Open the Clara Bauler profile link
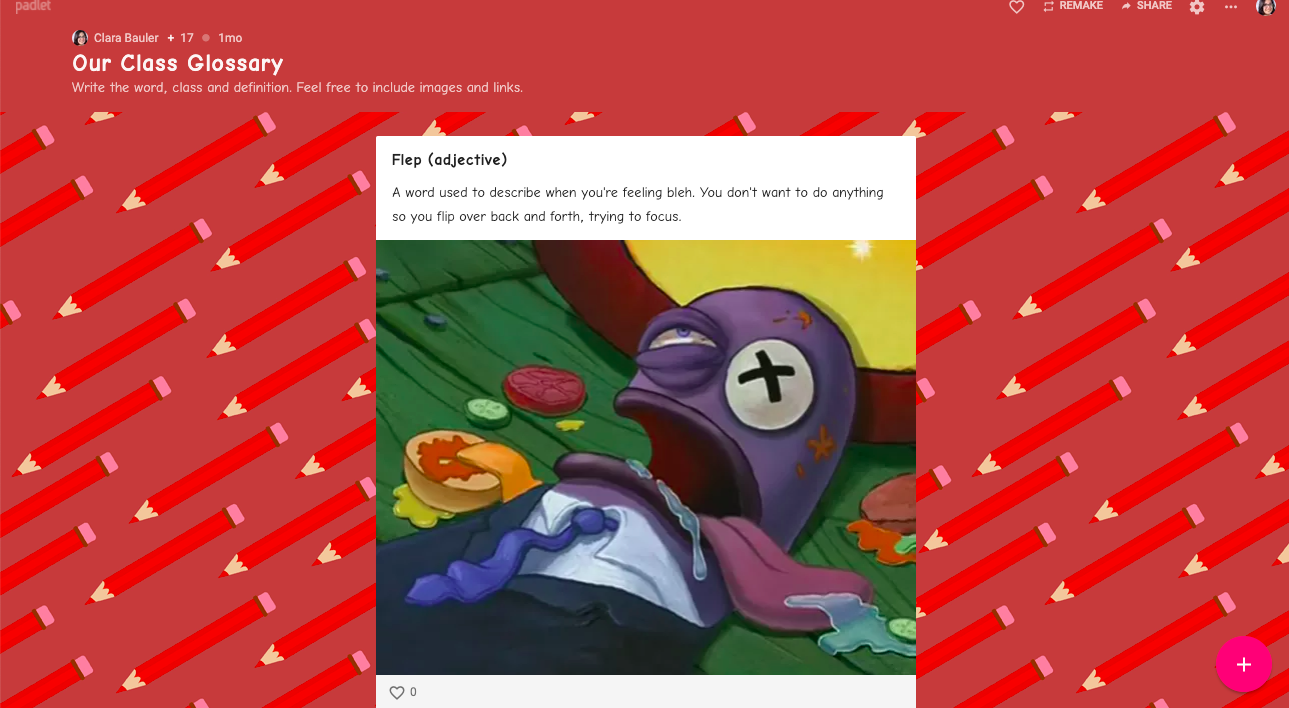 coord(126,38)
